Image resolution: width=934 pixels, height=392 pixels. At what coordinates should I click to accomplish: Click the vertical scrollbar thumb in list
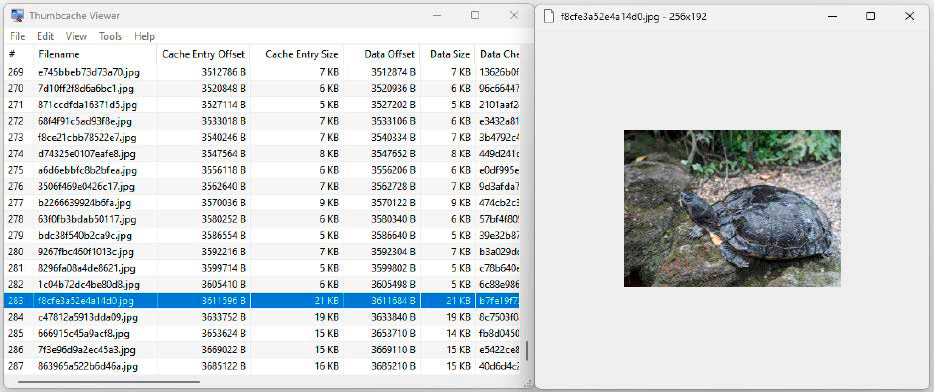point(527,351)
